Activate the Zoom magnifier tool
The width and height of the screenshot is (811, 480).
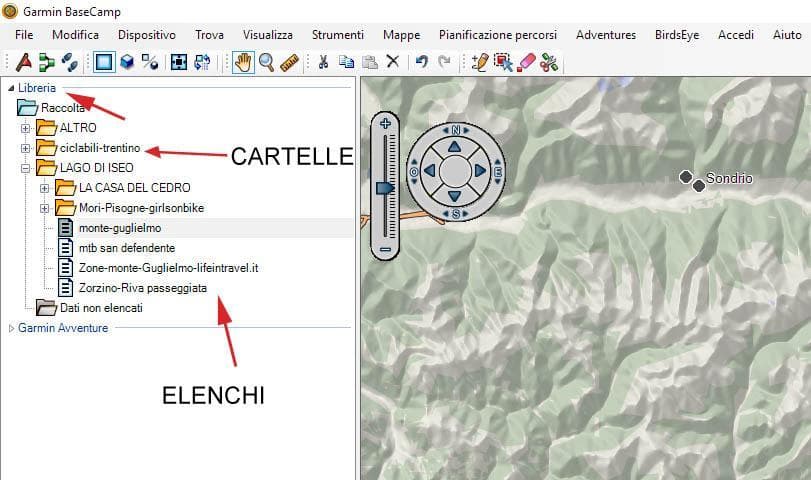[x=266, y=63]
